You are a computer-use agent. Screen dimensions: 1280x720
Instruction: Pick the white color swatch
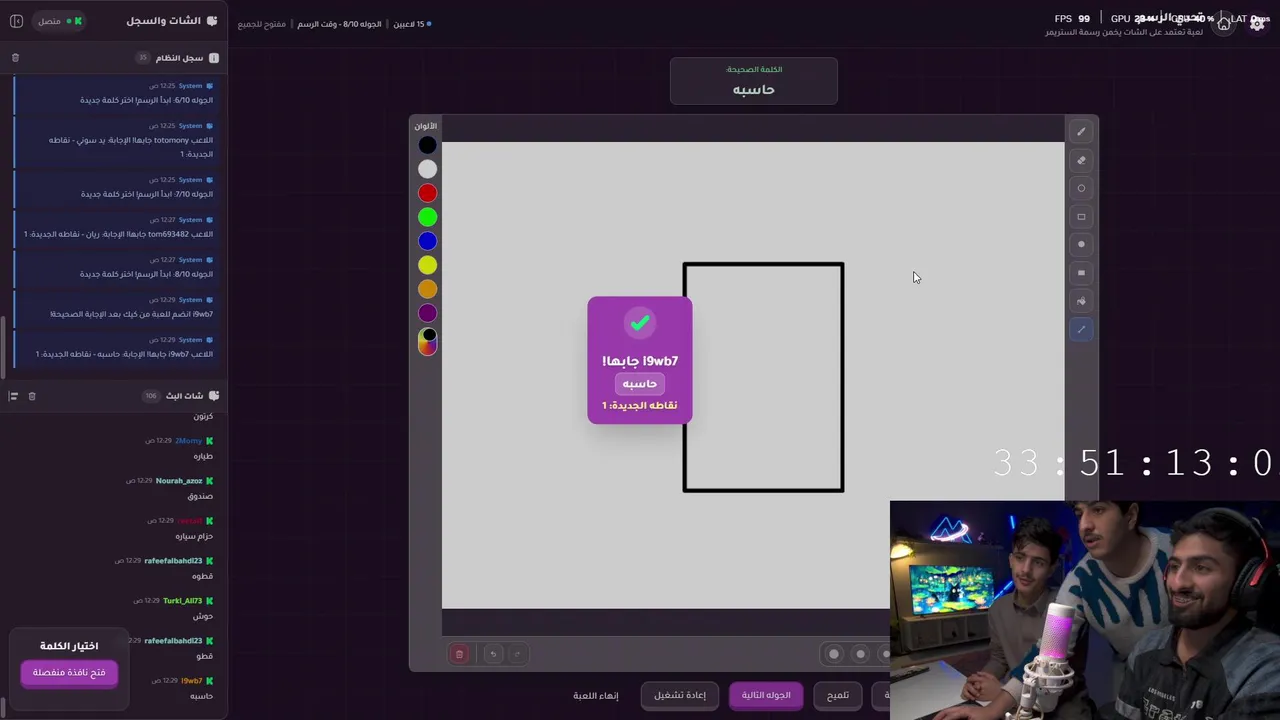tap(427, 169)
